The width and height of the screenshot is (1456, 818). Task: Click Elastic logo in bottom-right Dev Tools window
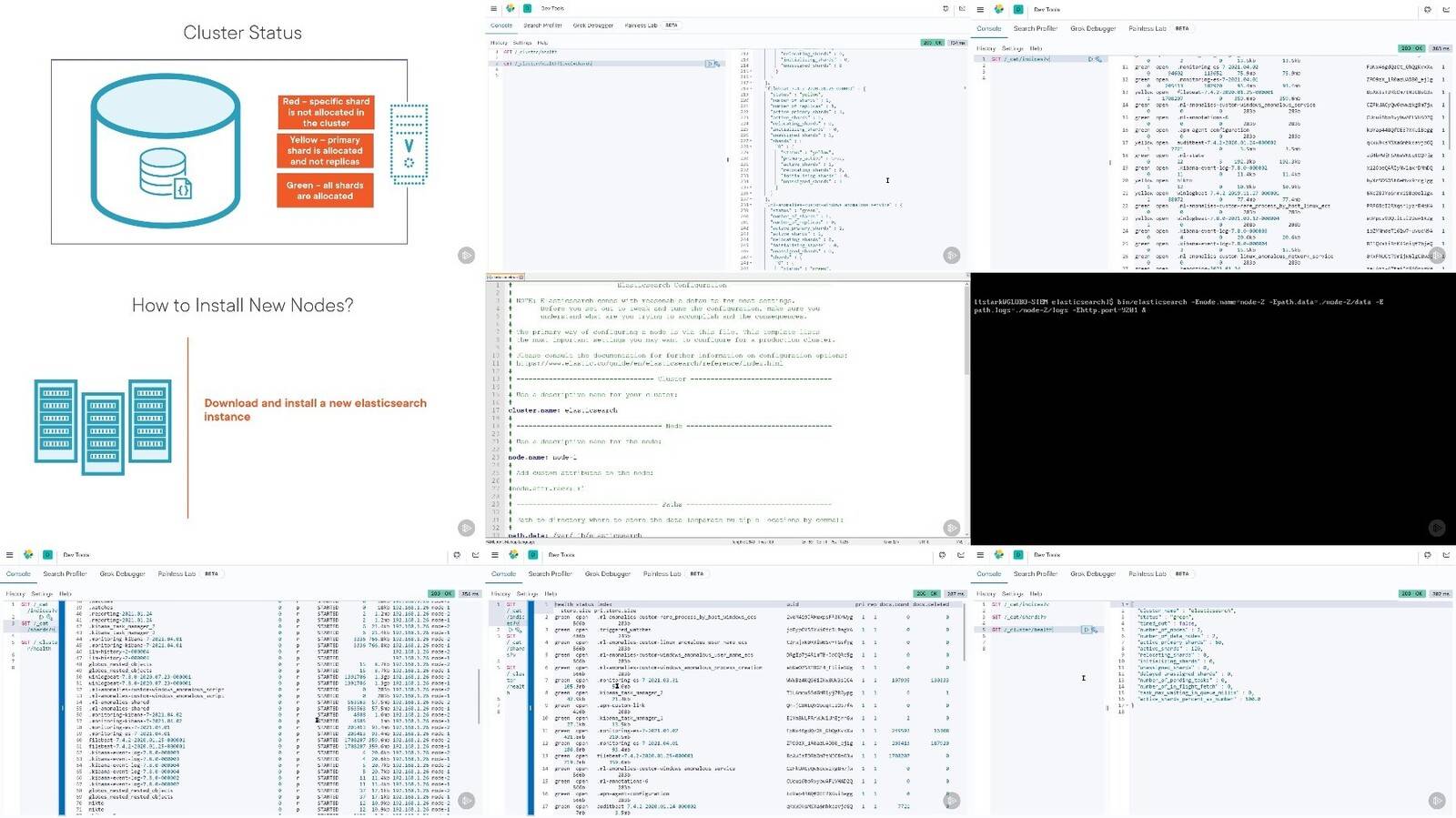click(998, 555)
